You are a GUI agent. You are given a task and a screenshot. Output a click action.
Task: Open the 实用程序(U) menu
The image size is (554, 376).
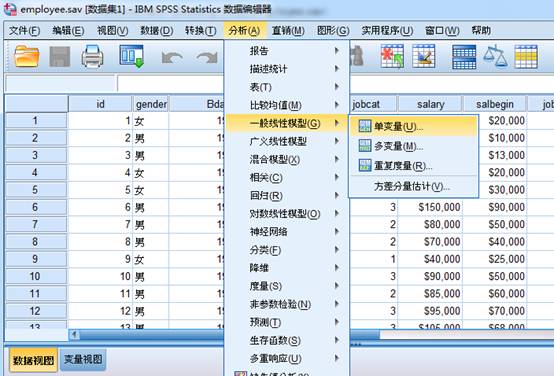click(x=387, y=31)
